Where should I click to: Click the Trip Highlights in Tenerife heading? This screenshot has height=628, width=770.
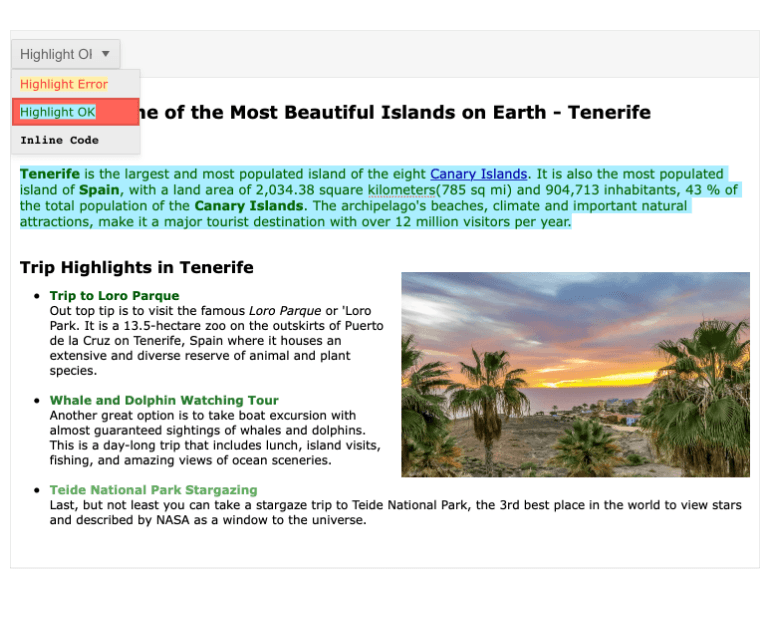(136, 267)
